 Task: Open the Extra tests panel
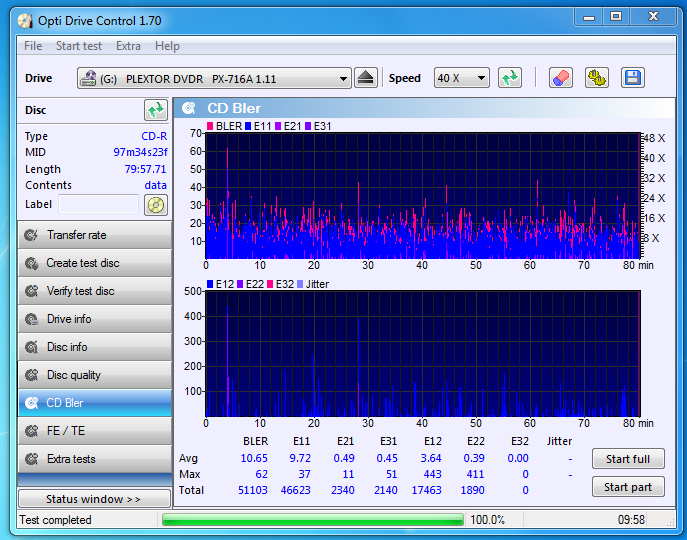pyautogui.click(x=95, y=459)
